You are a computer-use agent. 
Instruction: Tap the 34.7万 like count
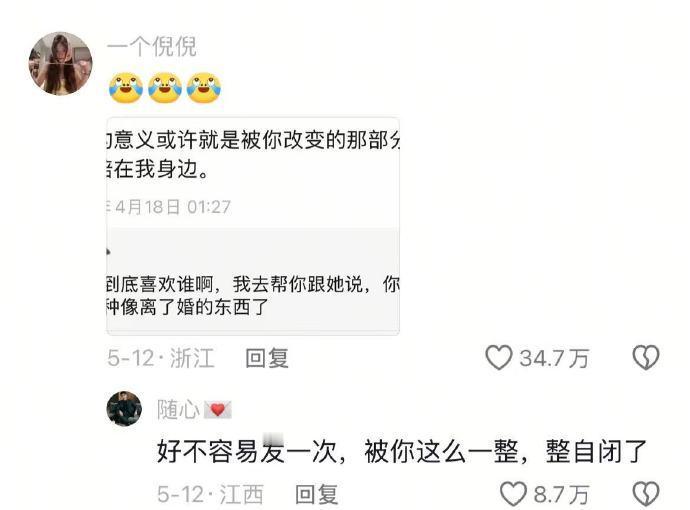[554, 358]
